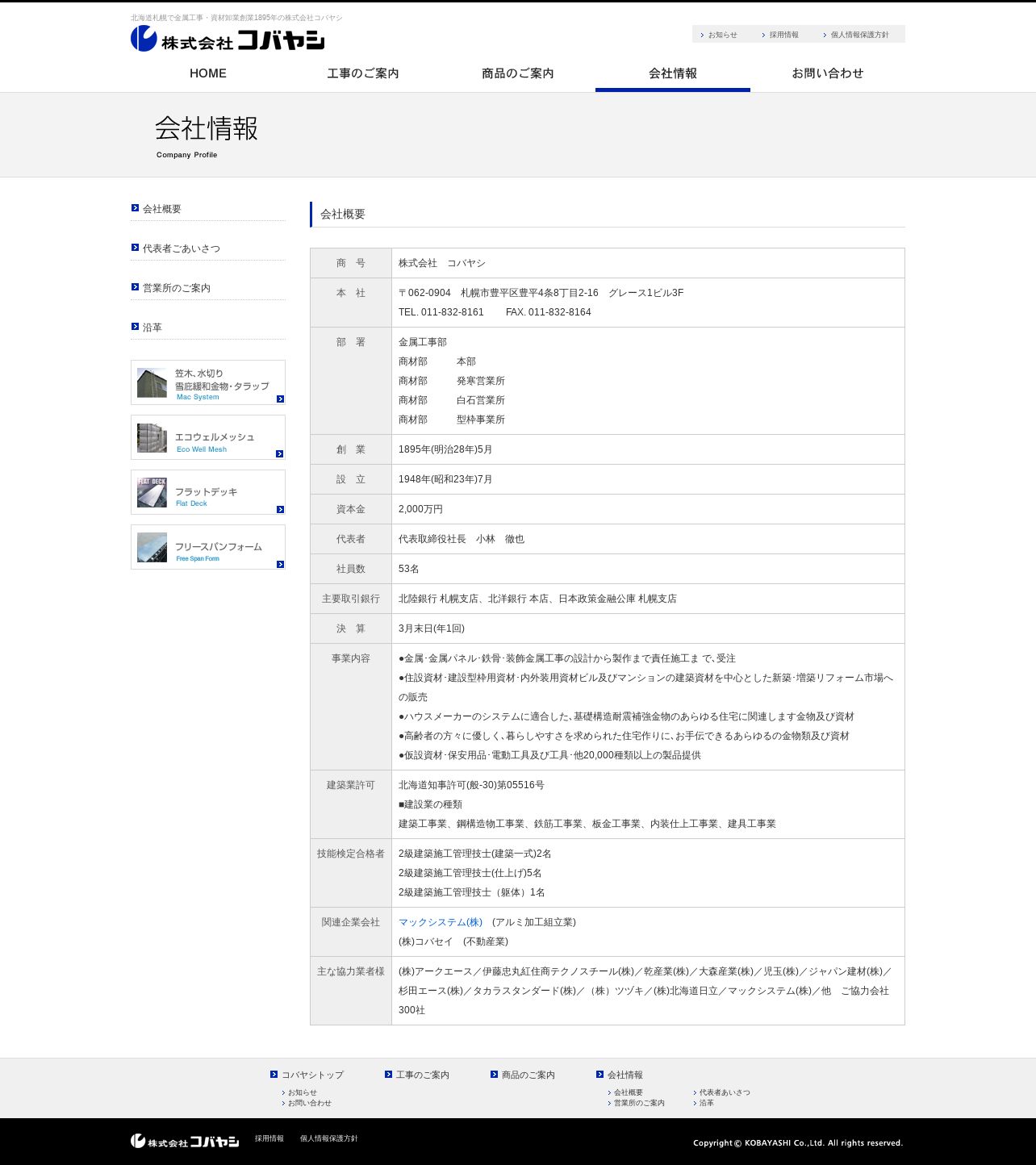The image size is (1036, 1165).
Task: Open the Eco Well Mesh product thumbnail
Action: click(x=152, y=438)
